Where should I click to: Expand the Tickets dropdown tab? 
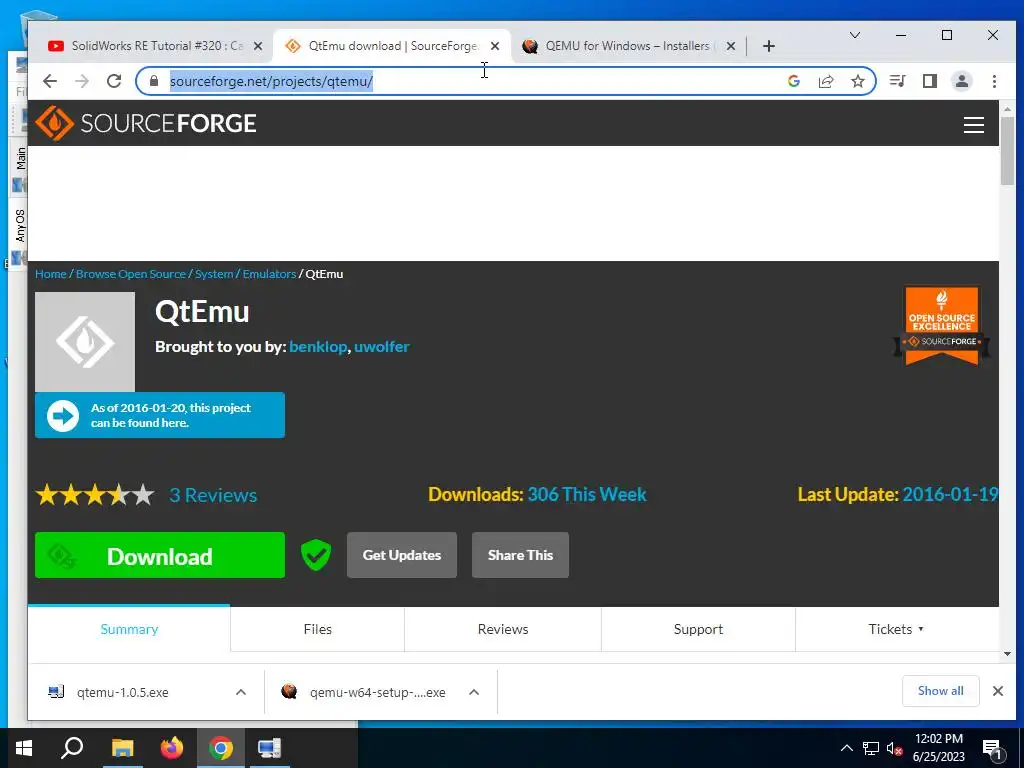coord(896,629)
